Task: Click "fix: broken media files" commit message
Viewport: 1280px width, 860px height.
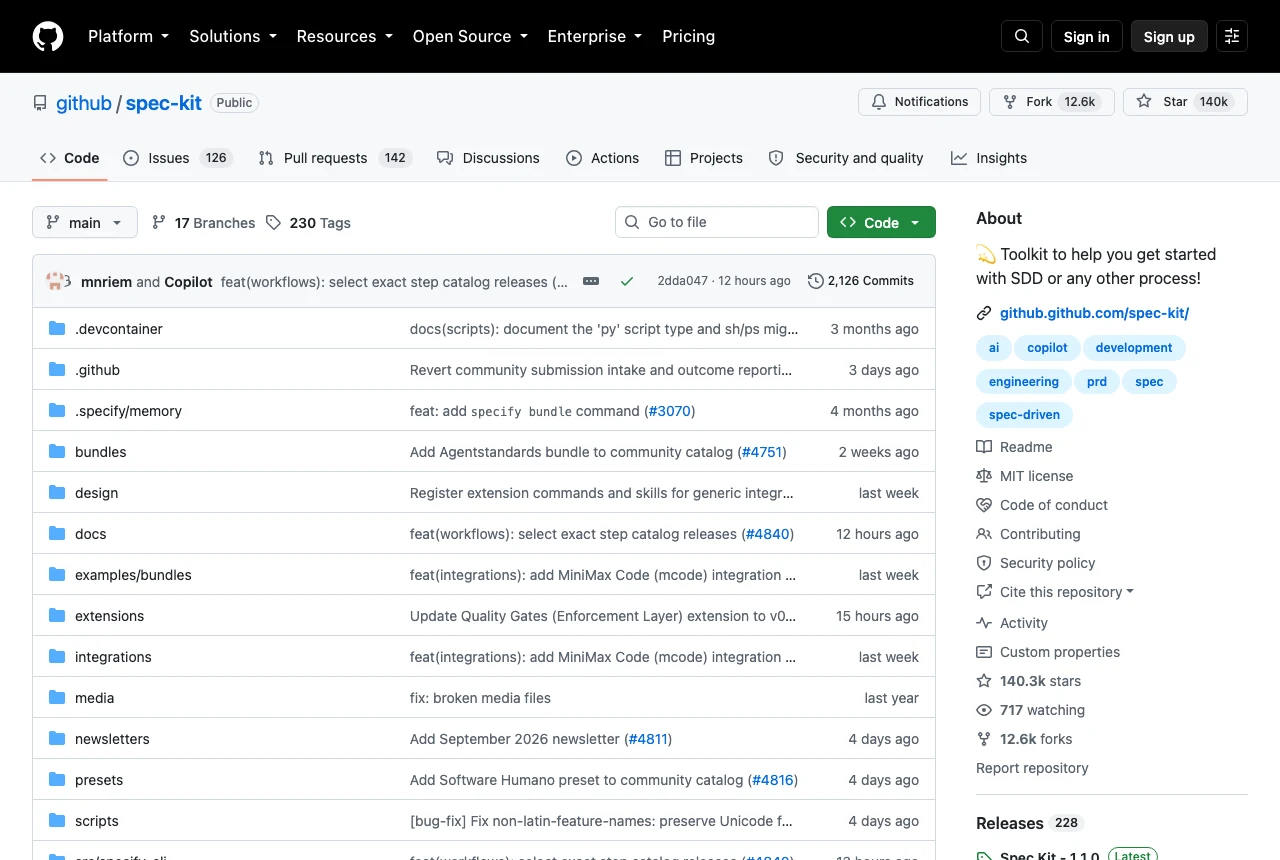Action: (x=480, y=698)
